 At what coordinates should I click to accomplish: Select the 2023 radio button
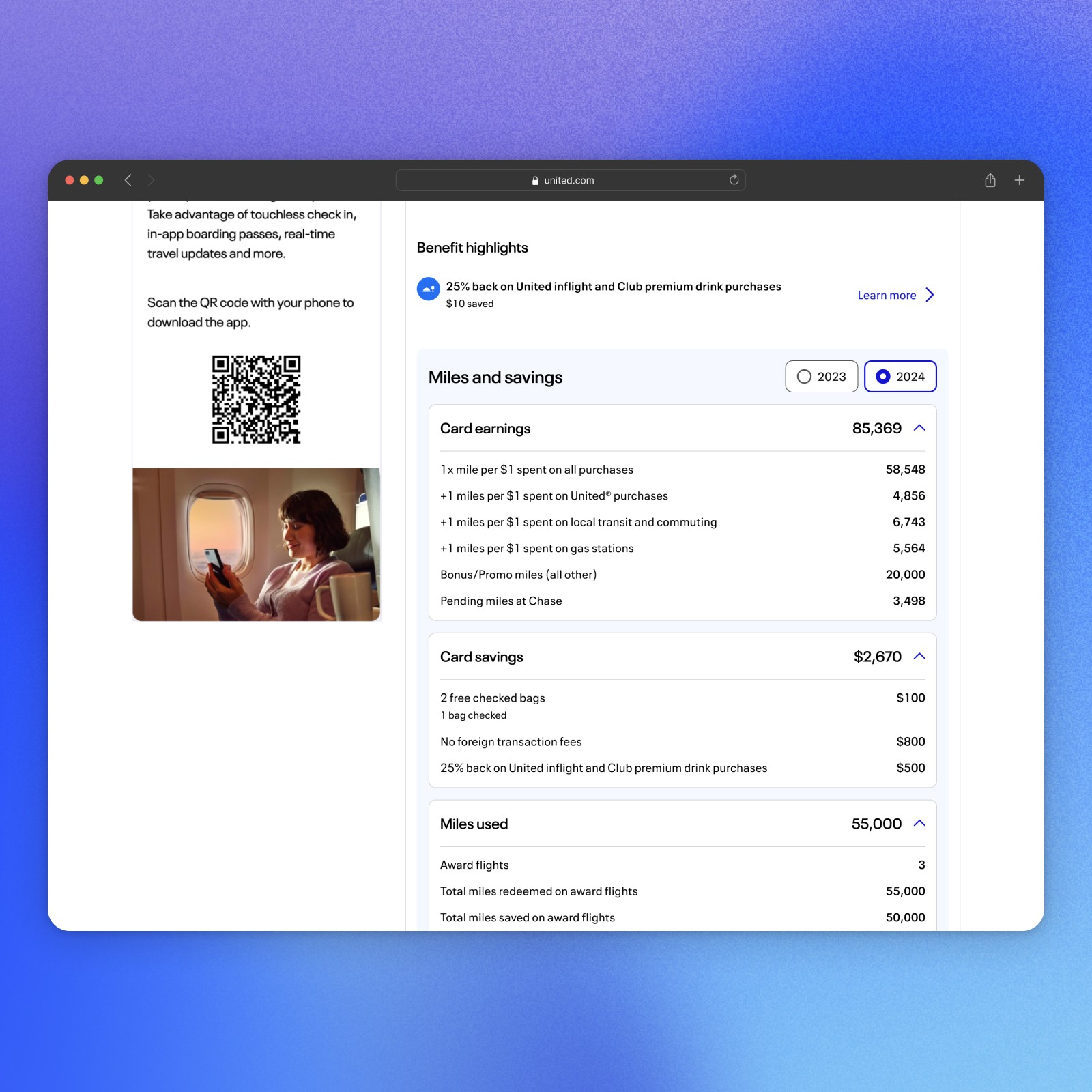(821, 376)
